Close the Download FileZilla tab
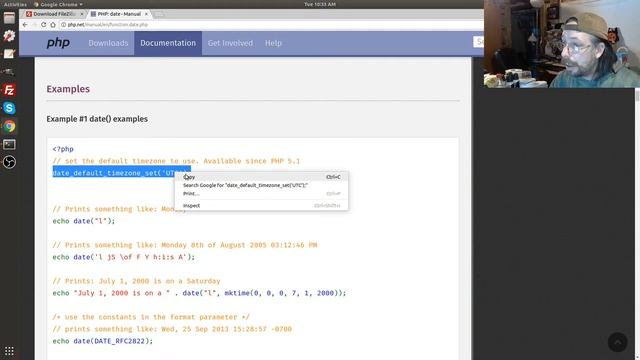 click(x=82, y=14)
